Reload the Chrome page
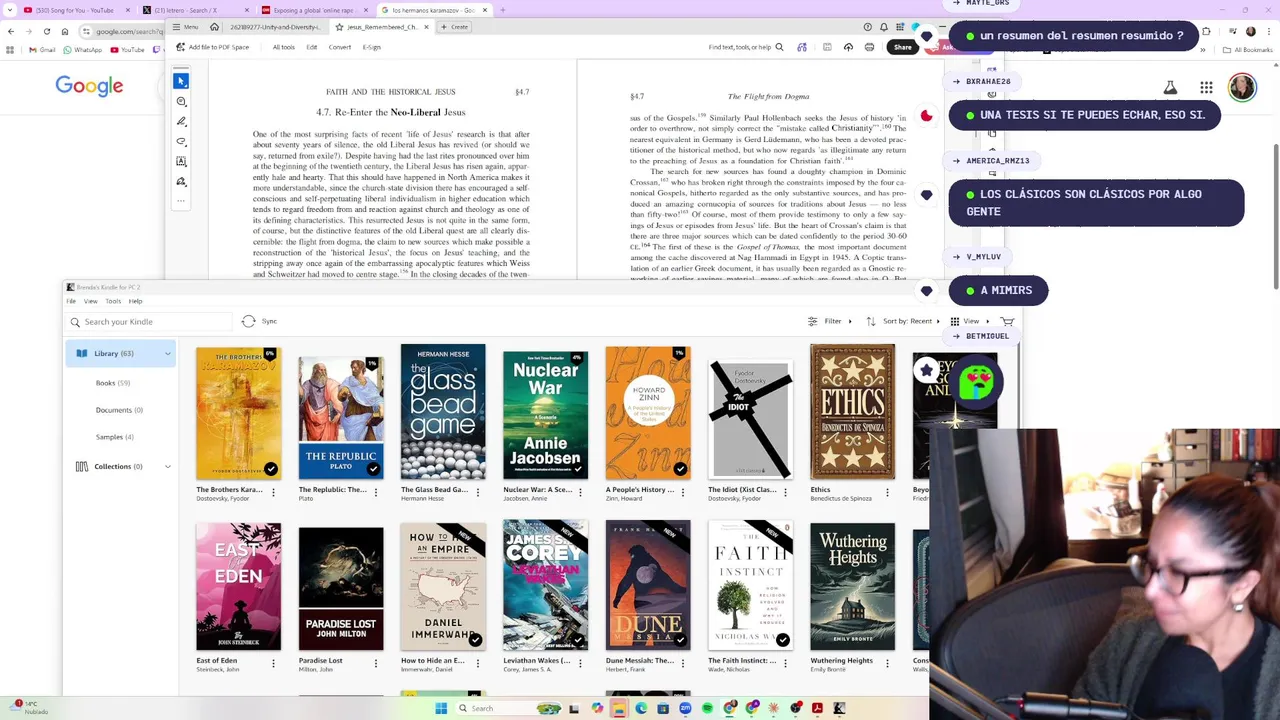 click(x=46, y=31)
